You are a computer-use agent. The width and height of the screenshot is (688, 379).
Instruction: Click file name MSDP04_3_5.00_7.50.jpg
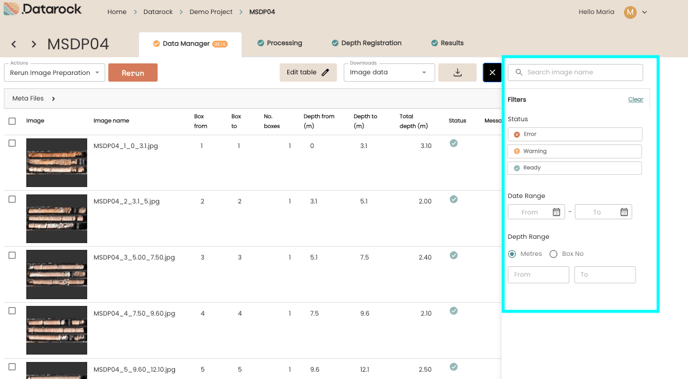tap(134, 257)
